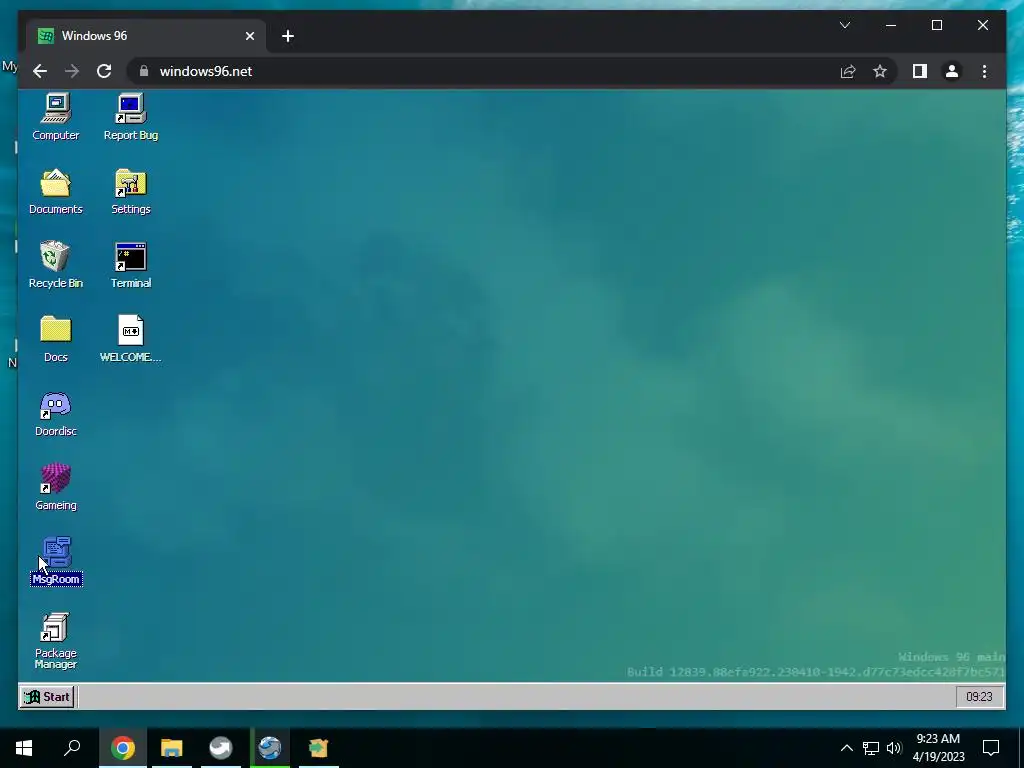1024x768 pixels.
Task: Launch the Package Manager icon
Action: (x=56, y=640)
